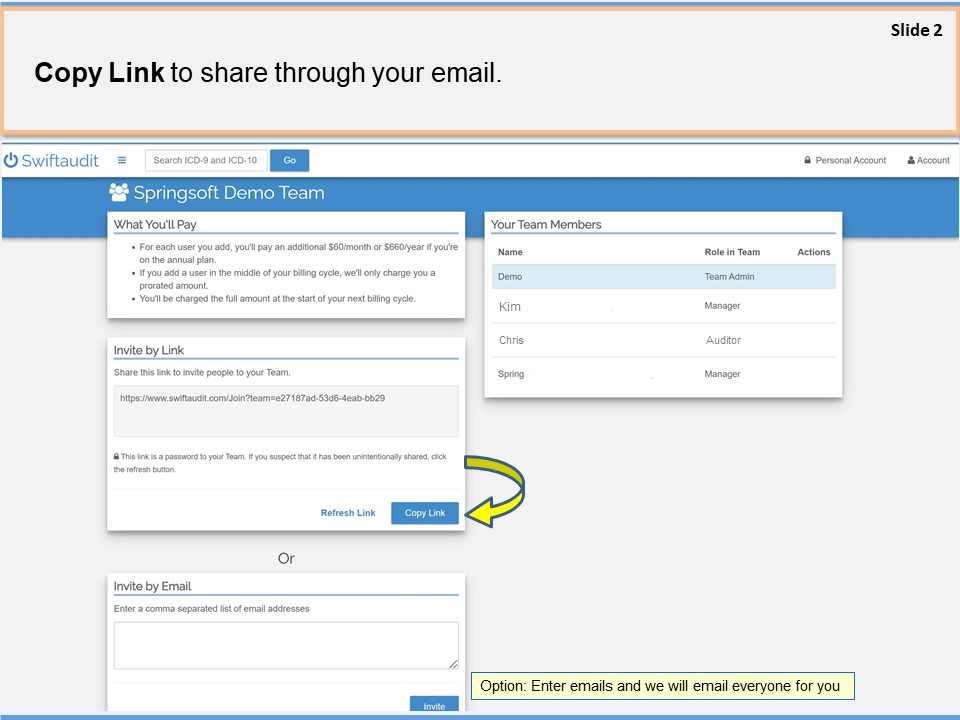Click the Refresh Link link

(x=348, y=513)
